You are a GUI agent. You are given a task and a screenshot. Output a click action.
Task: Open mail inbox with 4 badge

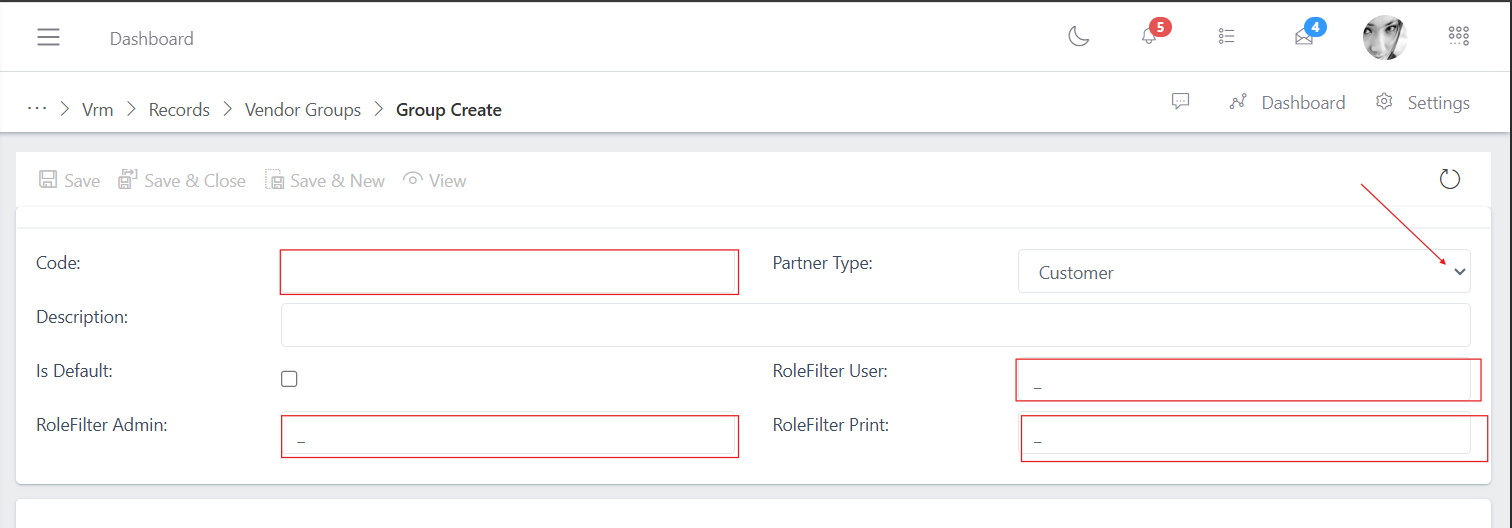[x=1304, y=37]
